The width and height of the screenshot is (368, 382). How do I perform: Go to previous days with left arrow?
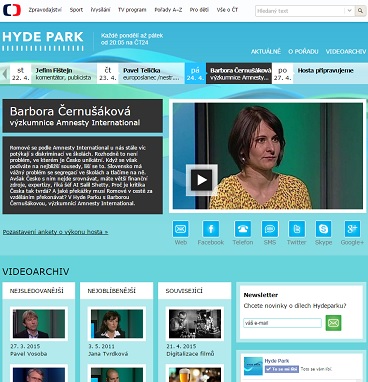5,73
